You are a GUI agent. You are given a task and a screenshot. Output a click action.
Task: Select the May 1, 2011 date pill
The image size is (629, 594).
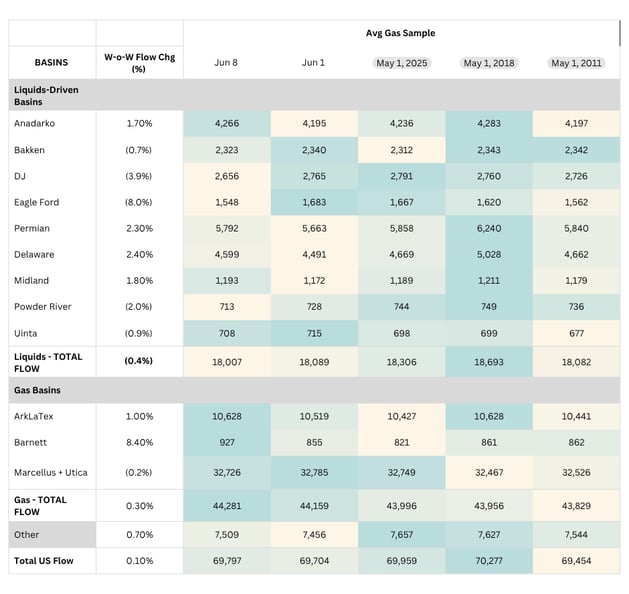(576, 63)
